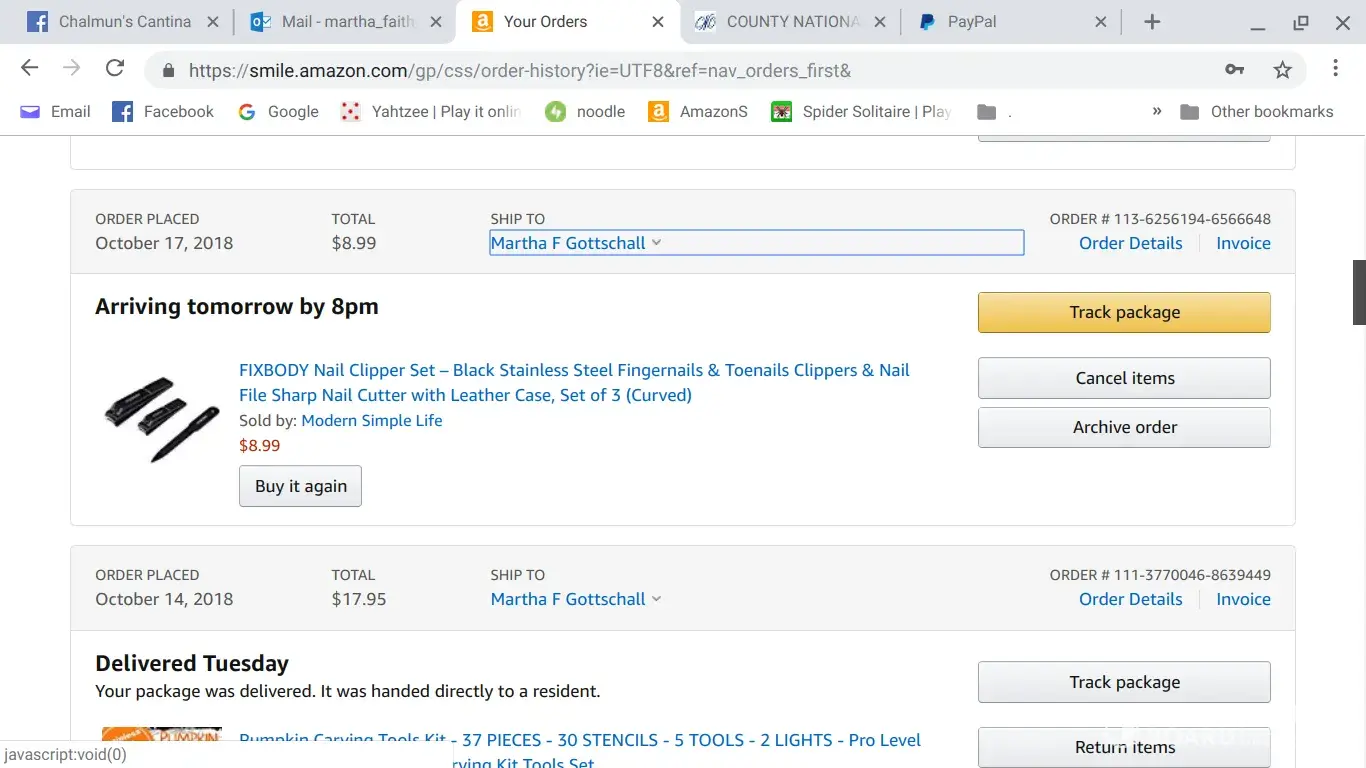The image size is (1366, 768).
Task: Bookmark this page with the star icon
Action: [x=1282, y=69]
